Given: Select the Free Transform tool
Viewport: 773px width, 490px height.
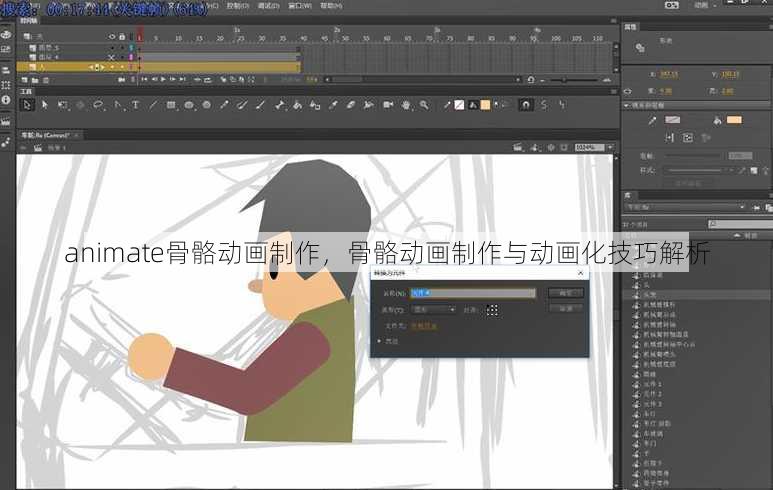Looking at the screenshot, I should pyautogui.click(x=62, y=105).
